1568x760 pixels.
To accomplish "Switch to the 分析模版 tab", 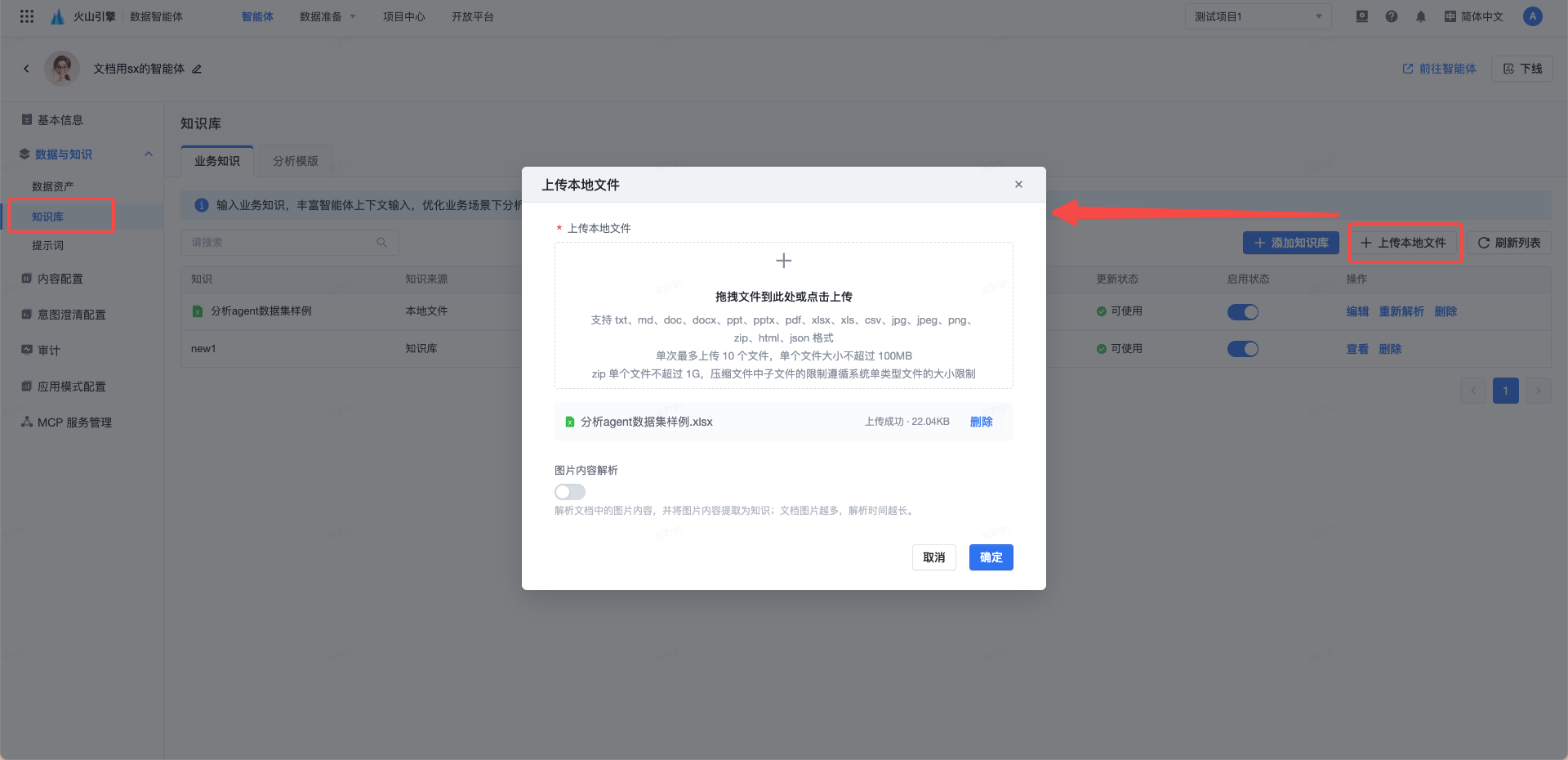I will coord(296,161).
